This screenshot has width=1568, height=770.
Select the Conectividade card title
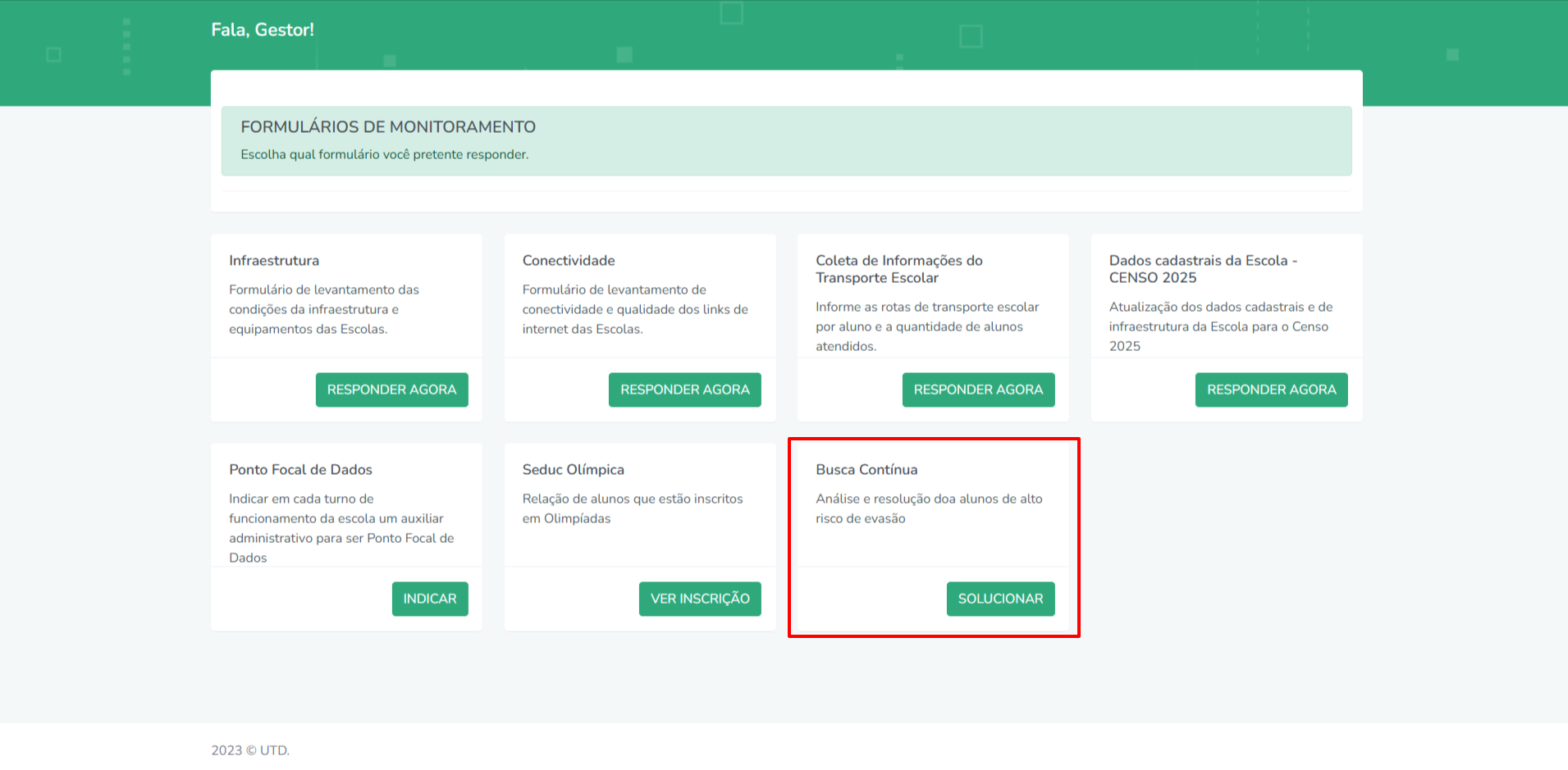tap(569, 261)
